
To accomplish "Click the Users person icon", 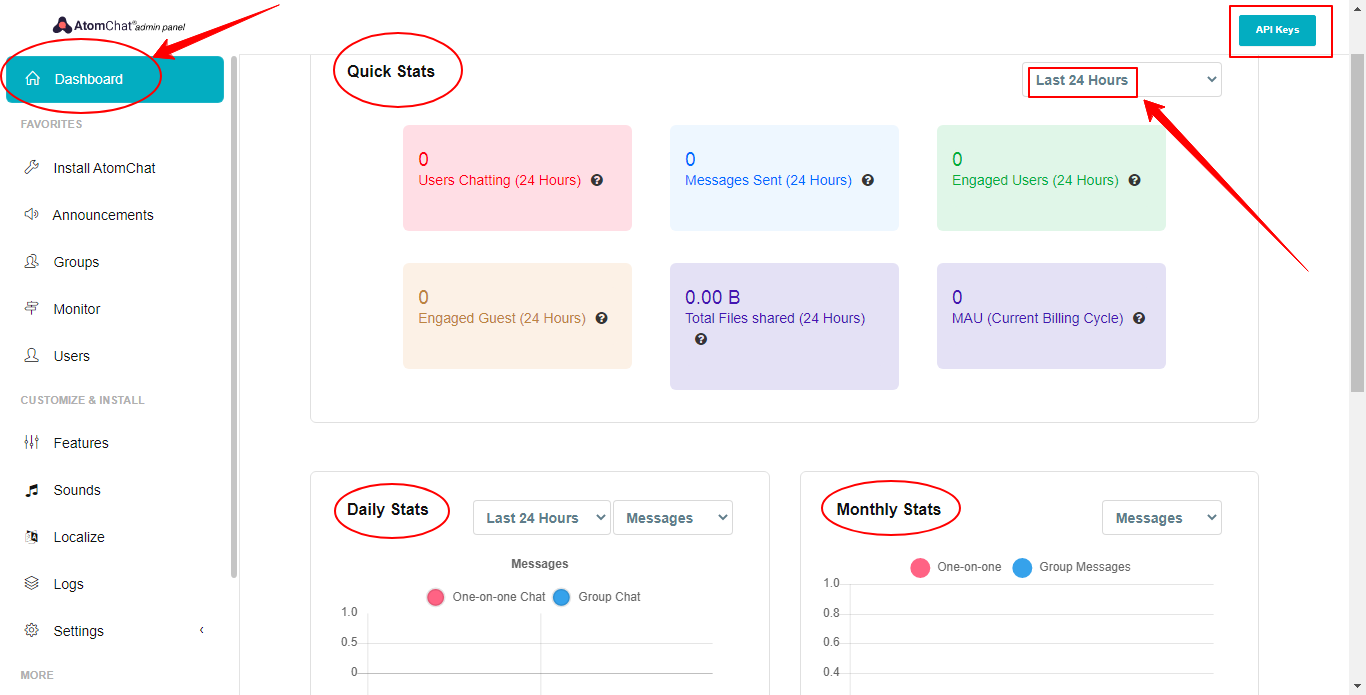I will tap(32, 356).
